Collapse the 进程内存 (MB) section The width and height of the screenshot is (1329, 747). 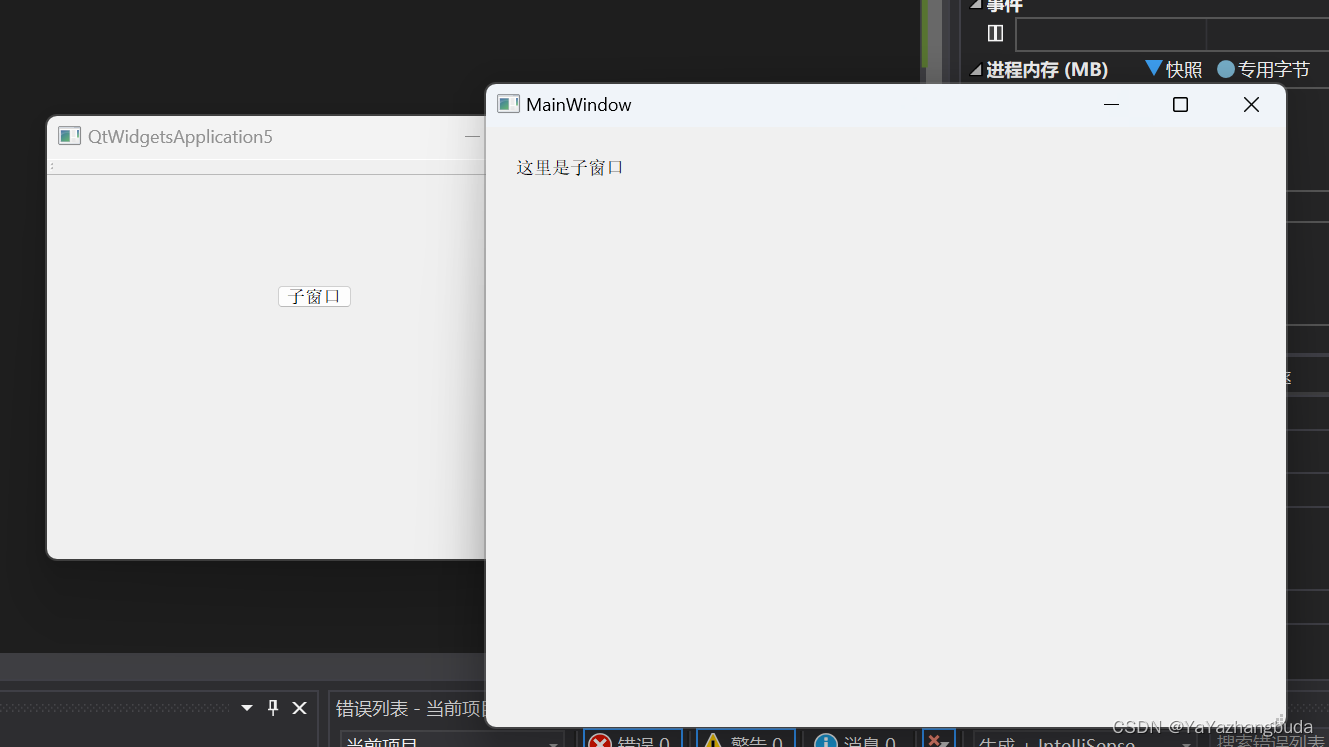pyautogui.click(x=974, y=70)
